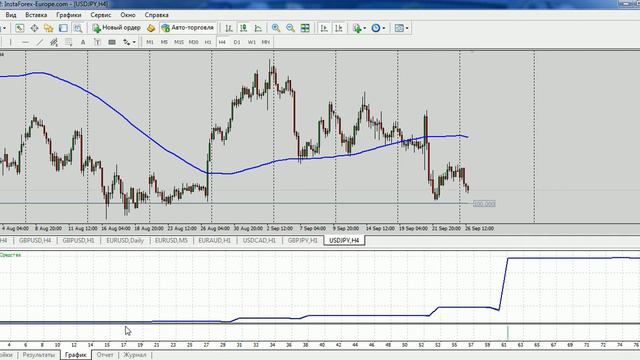Switch timeframe to M30

pyautogui.click(x=193, y=42)
